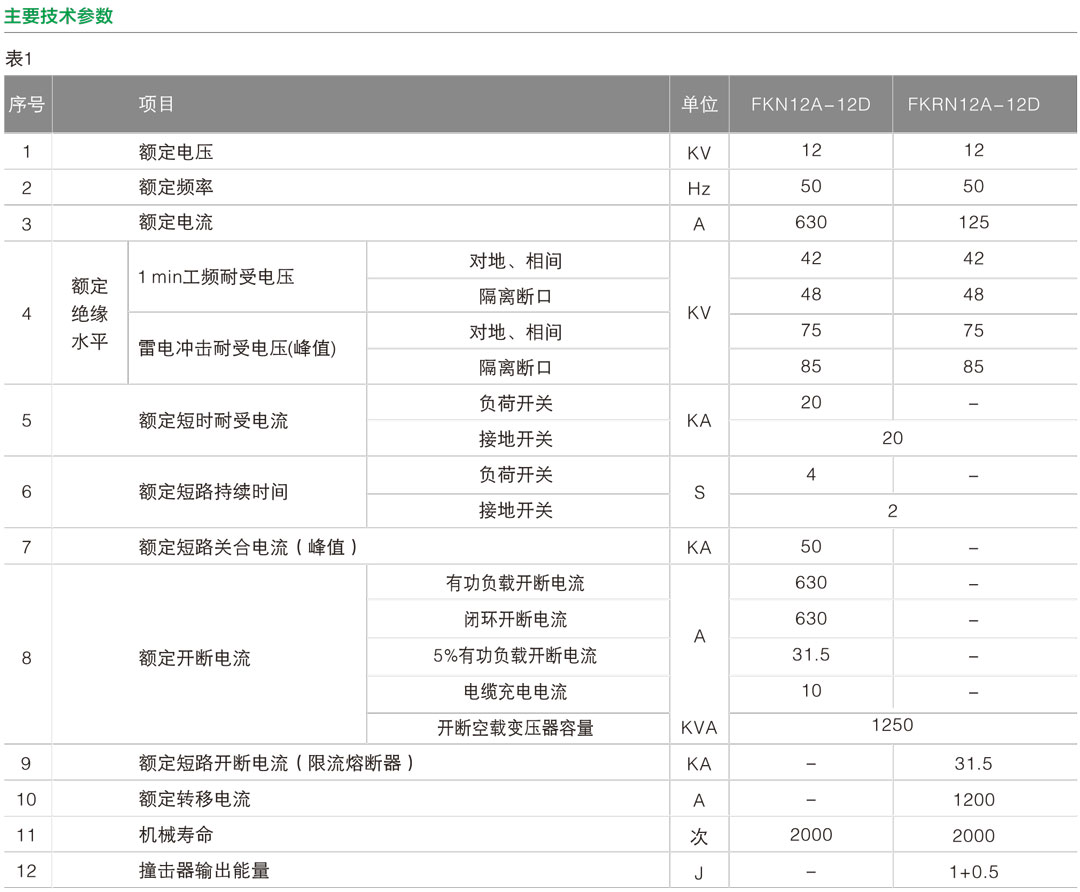Click the 序号 column header

coord(27,104)
